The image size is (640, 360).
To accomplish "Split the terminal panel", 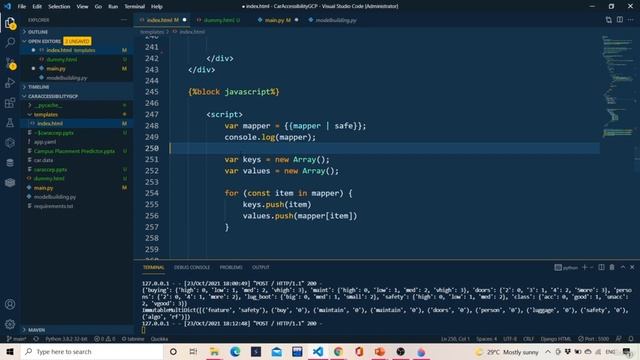I will [x=601, y=267].
